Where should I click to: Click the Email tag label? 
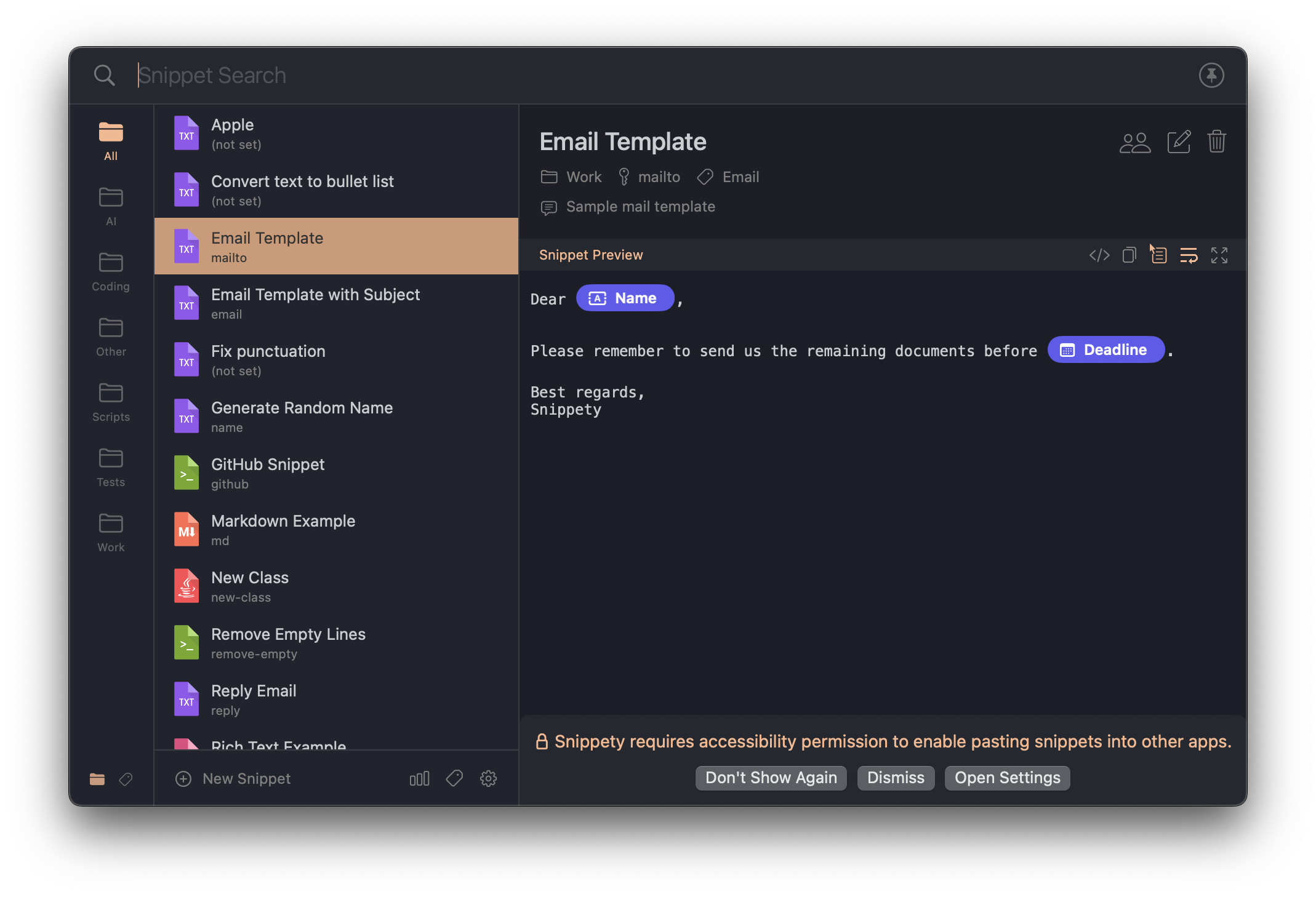click(x=740, y=177)
